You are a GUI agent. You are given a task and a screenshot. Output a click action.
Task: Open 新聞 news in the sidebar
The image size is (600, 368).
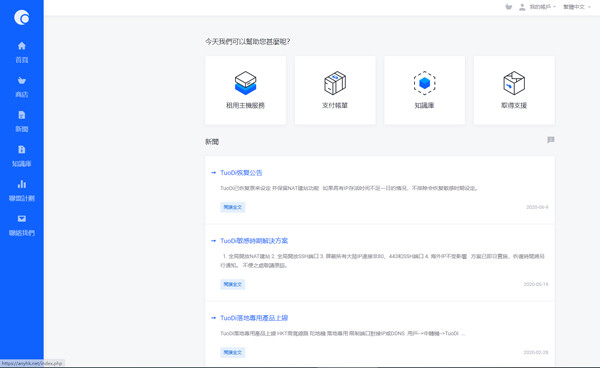coord(22,121)
